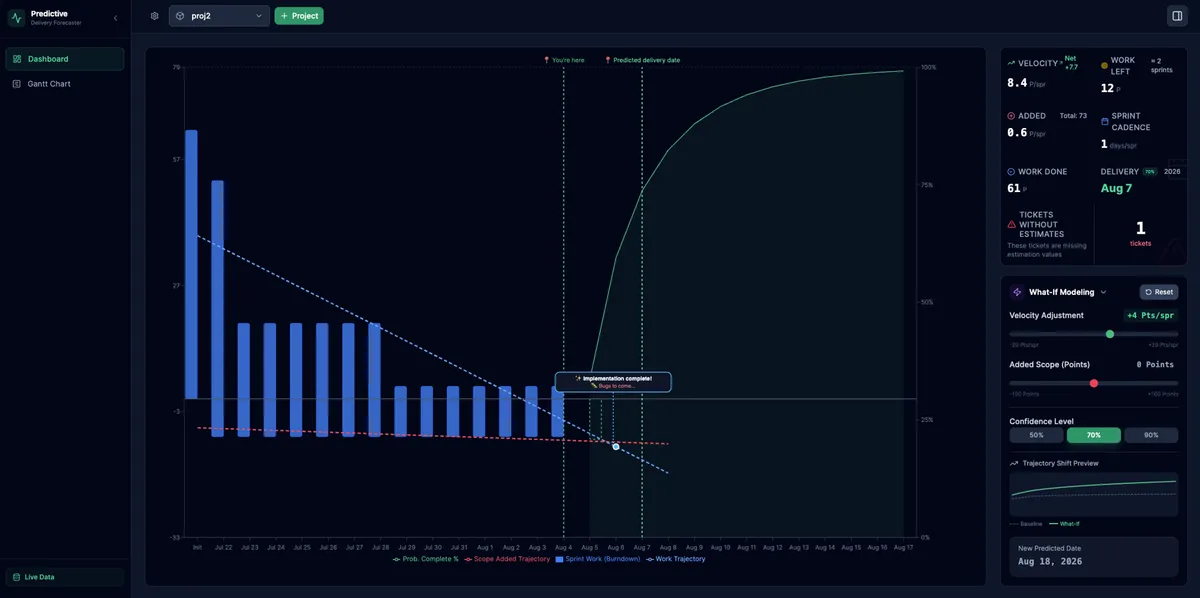
Task: Click the Live Data indicator
Action: (x=65, y=577)
